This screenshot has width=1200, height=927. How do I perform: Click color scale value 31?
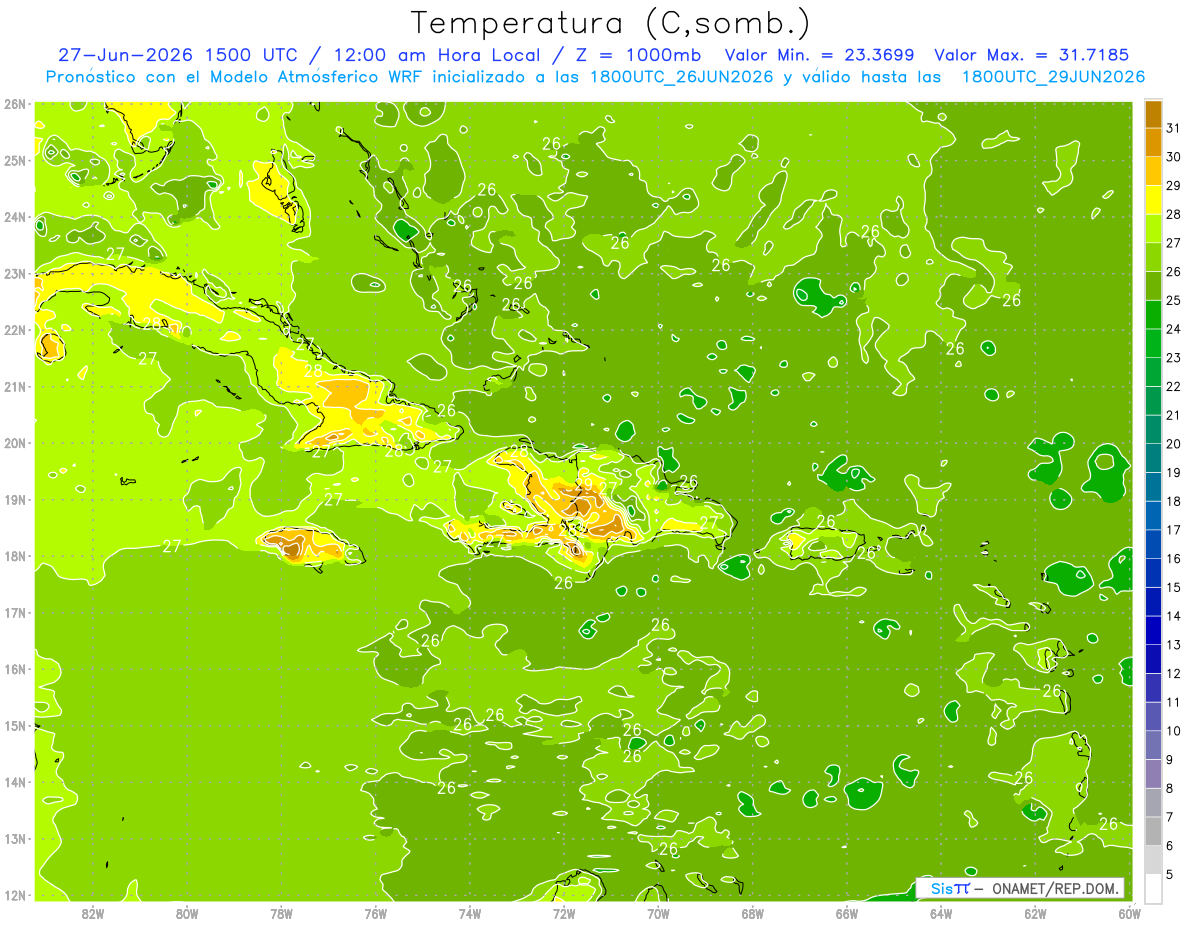tap(1173, 128)
